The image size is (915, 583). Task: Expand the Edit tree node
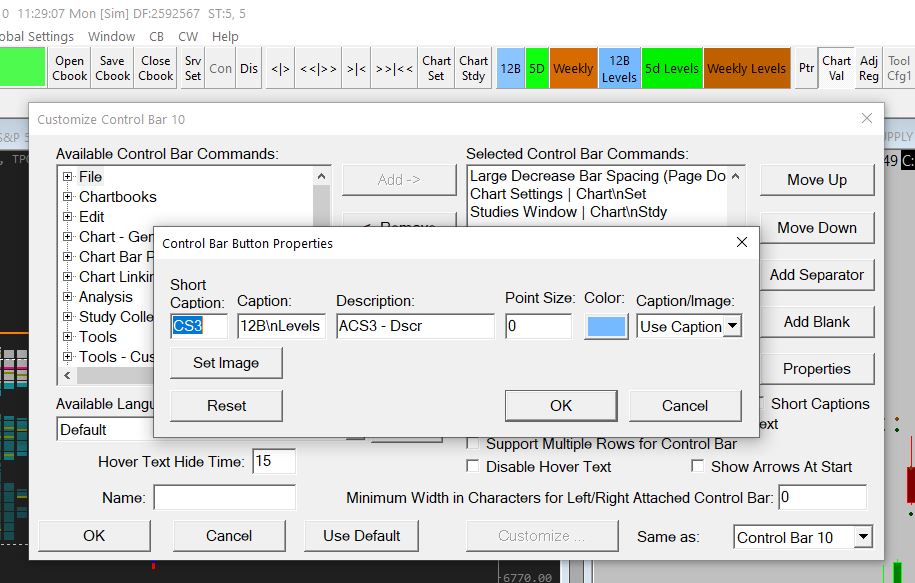pos(68,217)
